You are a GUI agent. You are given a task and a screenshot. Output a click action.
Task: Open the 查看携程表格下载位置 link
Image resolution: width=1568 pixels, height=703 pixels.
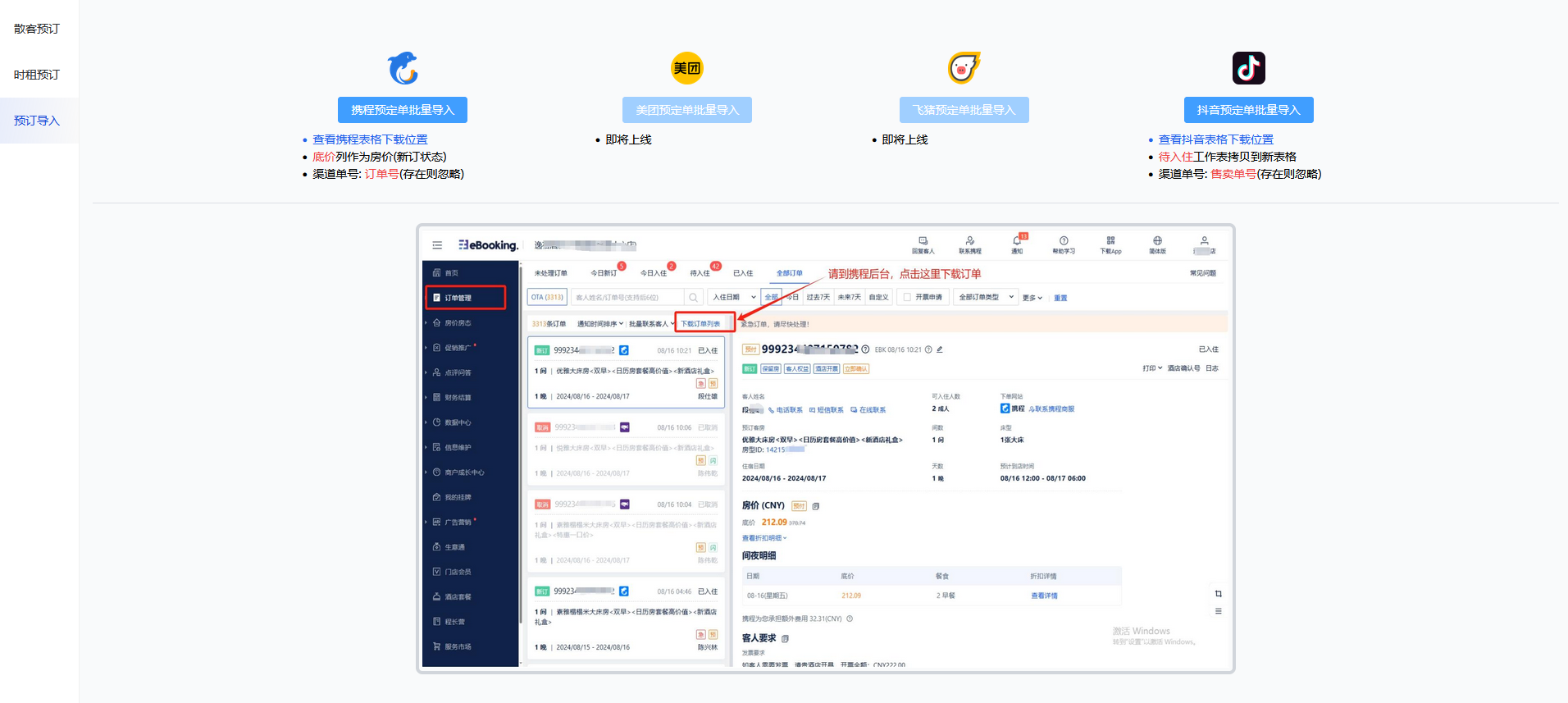pyautogui.click(x=370, y=139)
